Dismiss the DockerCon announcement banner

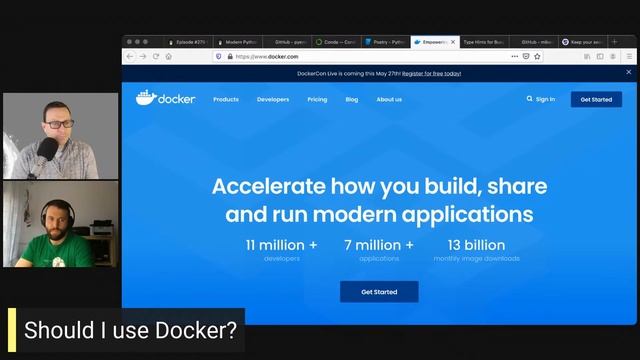click(x=629, y=72)
